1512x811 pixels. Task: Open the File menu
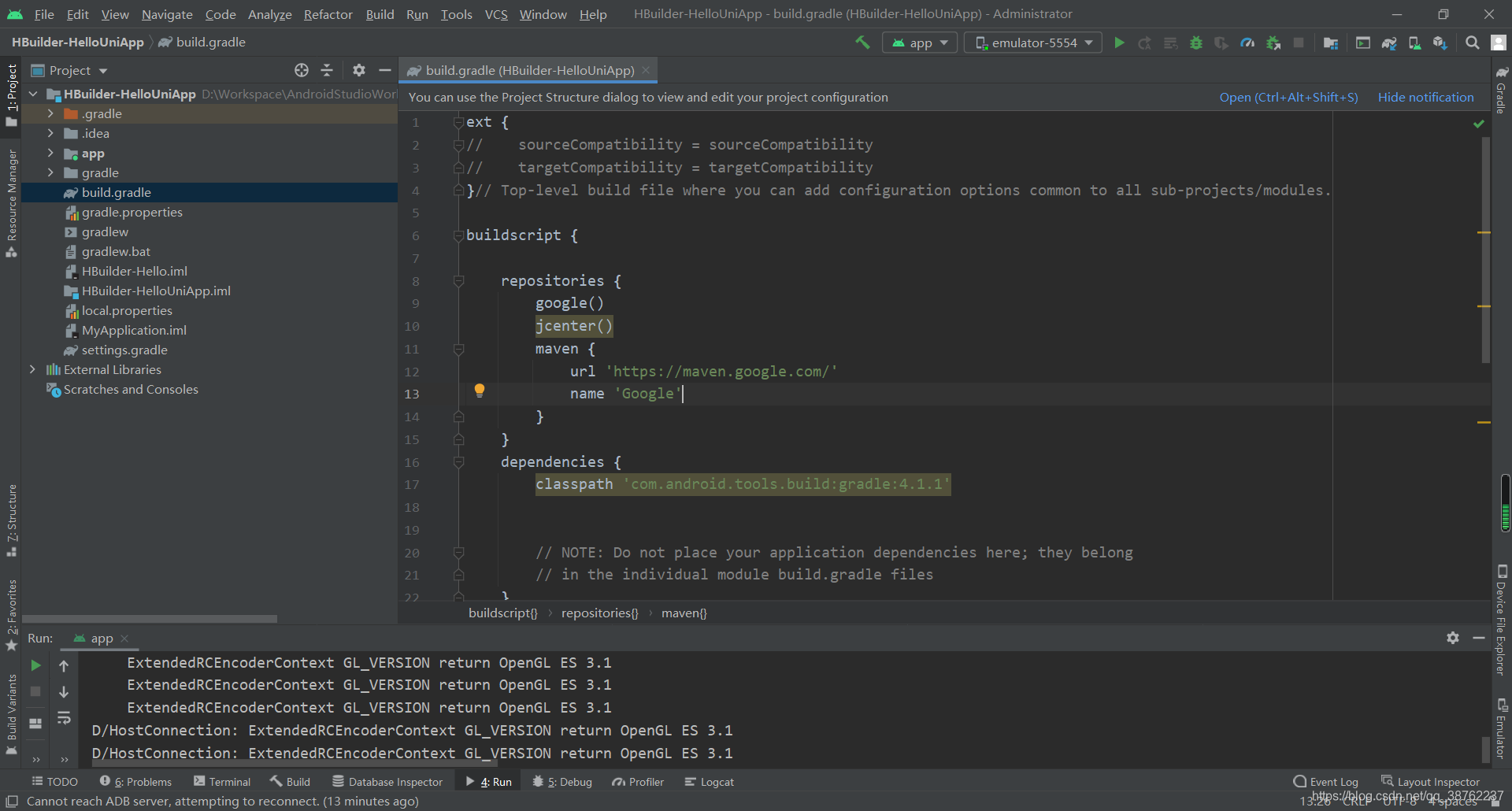44,14
